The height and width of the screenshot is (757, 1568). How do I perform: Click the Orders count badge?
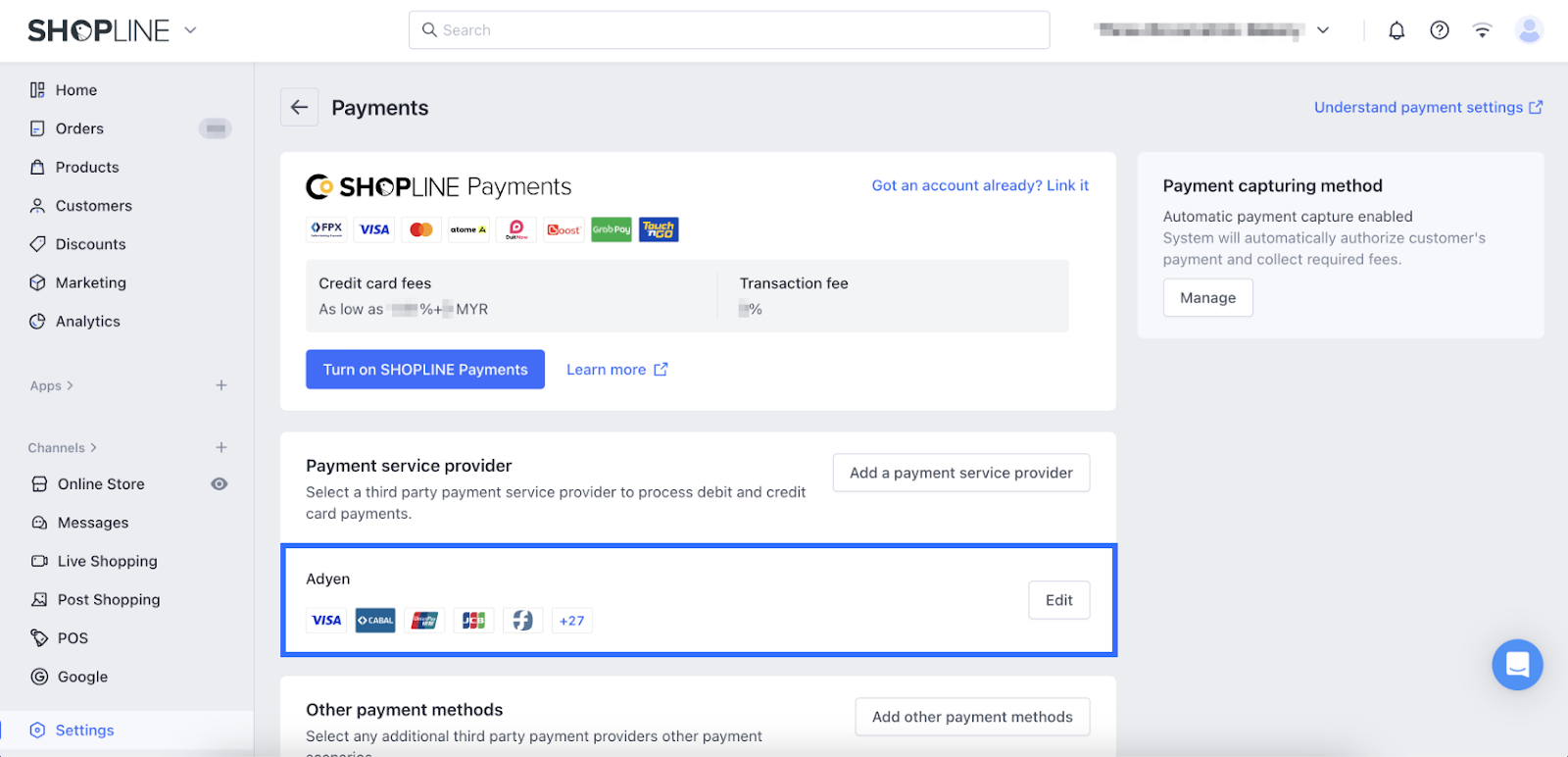click(216, 128)
